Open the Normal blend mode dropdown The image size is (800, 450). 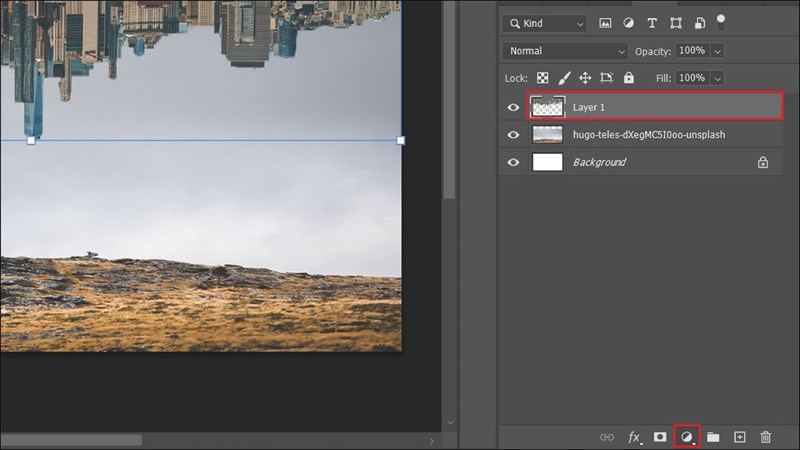point(565,51)
